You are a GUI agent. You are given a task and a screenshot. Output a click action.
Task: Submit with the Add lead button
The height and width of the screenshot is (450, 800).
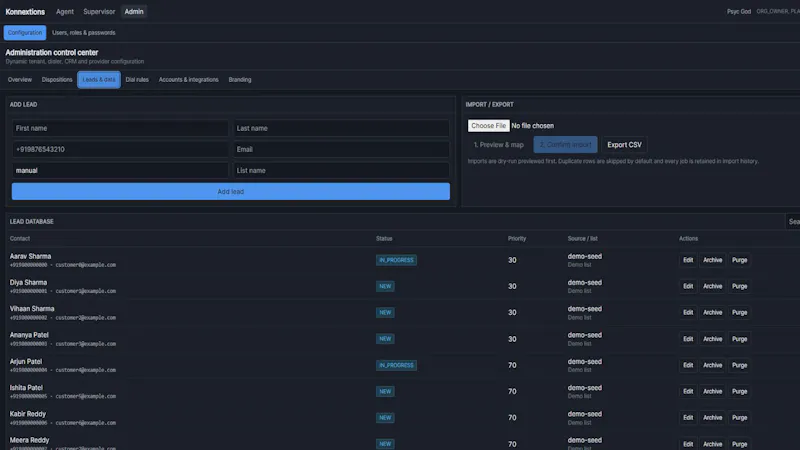click(x=231, y=191)
